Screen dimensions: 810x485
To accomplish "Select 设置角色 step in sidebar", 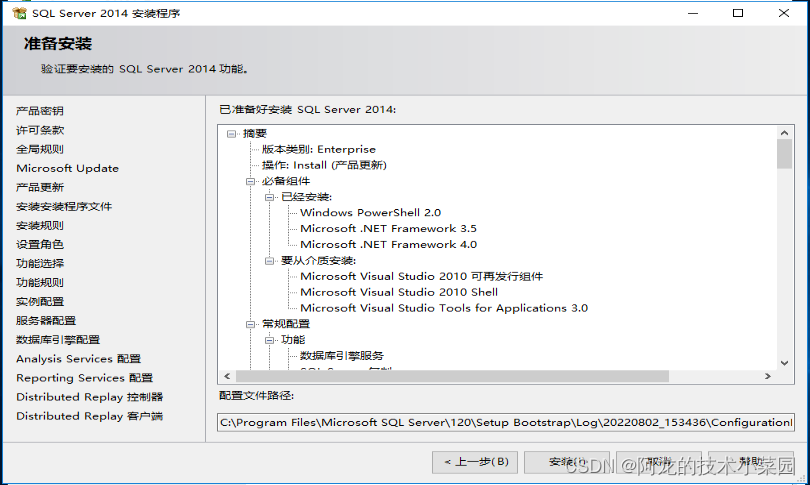I will click(x=40, y=244).
